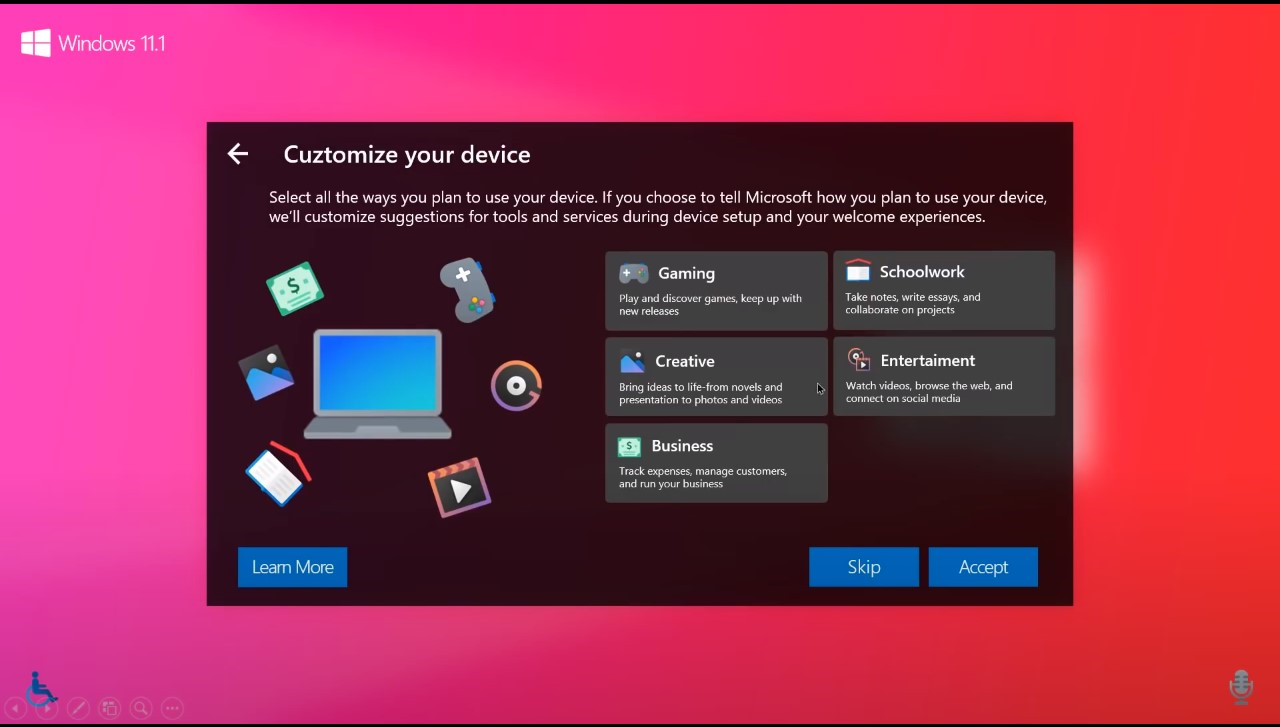Click the Learn More button
The image size is (1280, 727).
pyautogui.click(x=293, y=567)
